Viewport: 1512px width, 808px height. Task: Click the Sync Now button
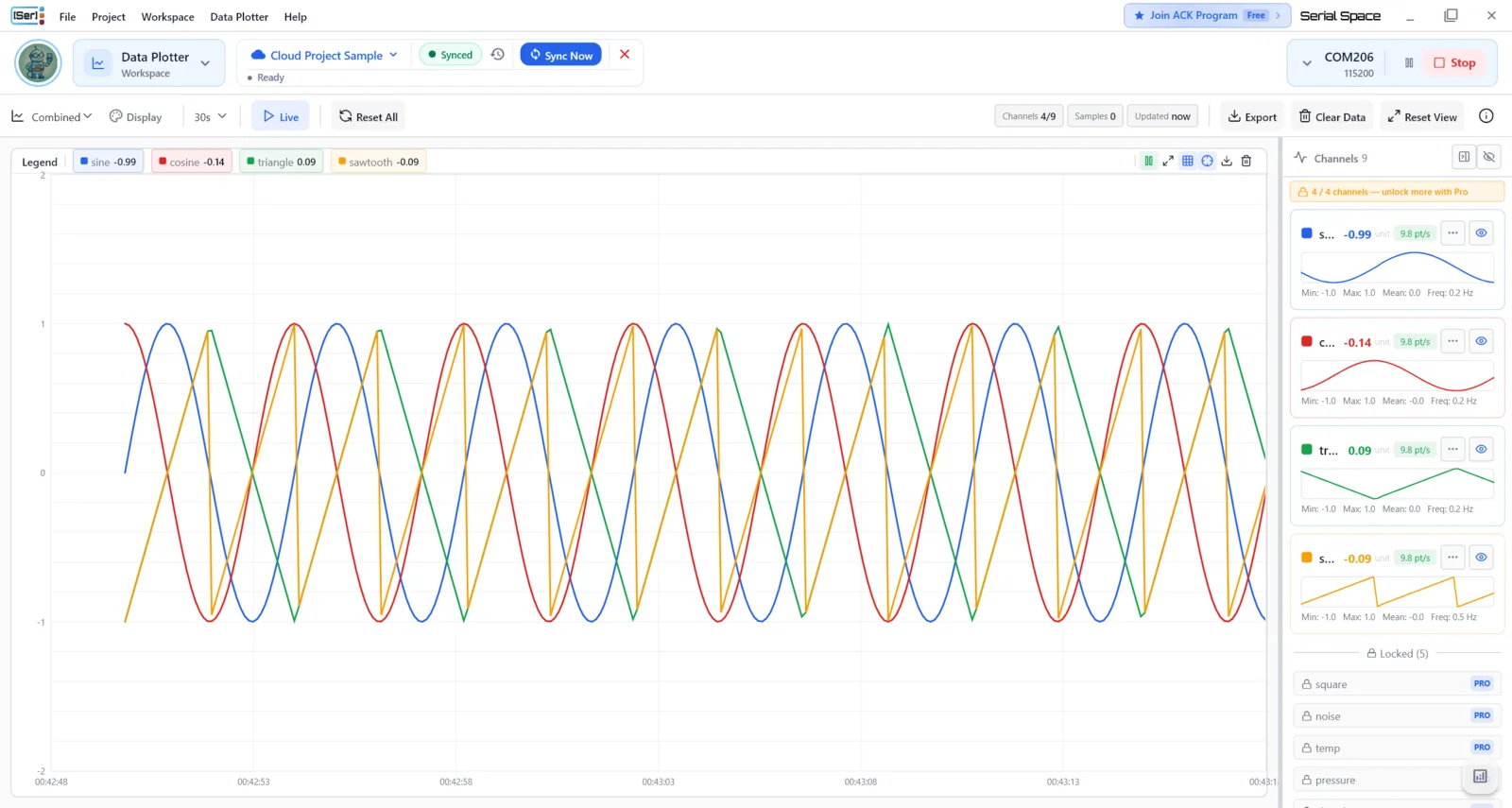pos(561,55)
